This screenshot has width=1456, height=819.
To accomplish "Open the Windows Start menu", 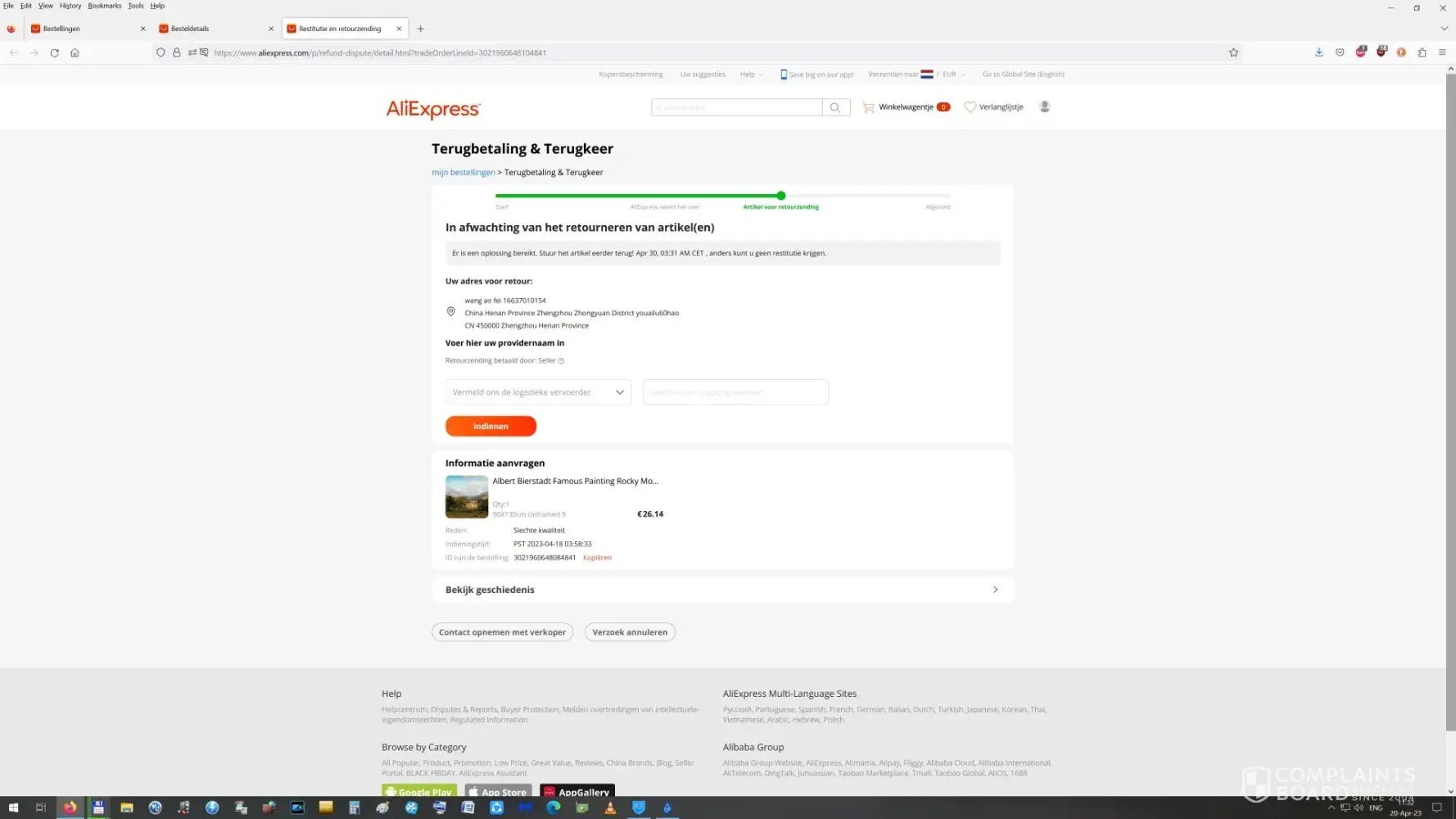I will [x=13, y=808].
